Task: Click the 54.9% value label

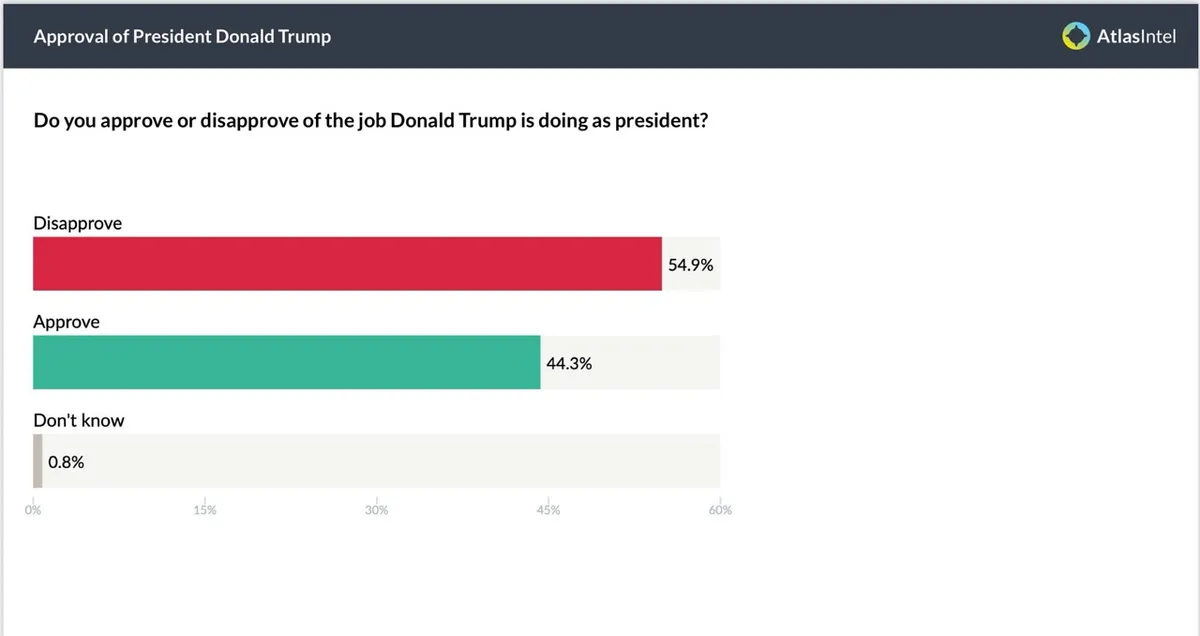Action: click(x=690, y=265)
